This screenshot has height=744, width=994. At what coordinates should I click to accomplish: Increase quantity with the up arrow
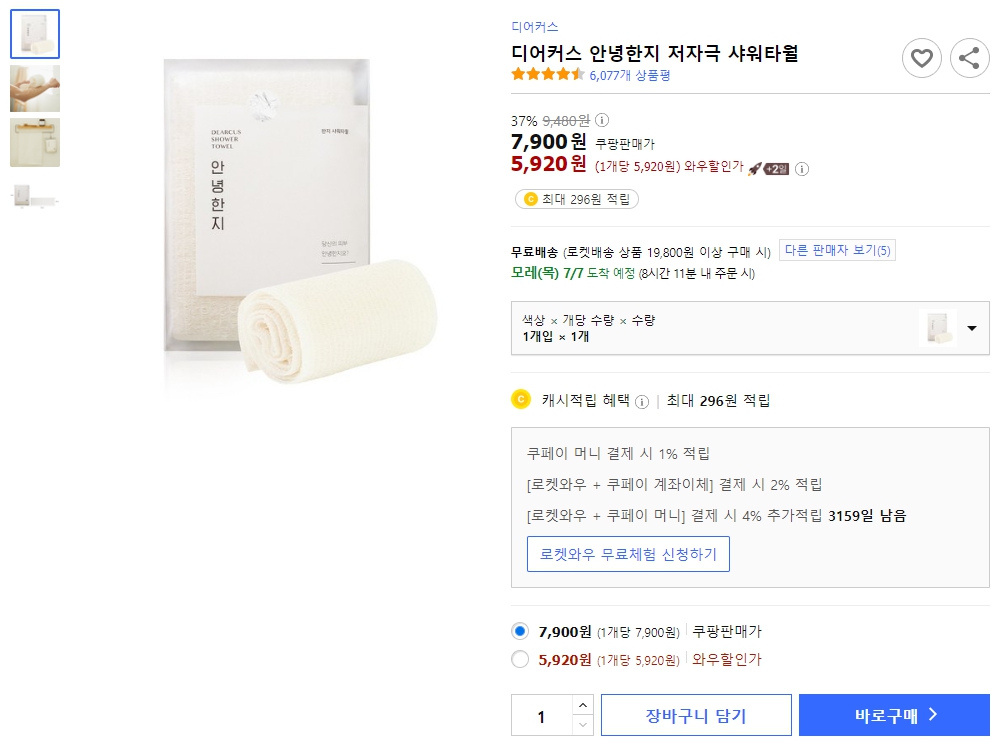tap(582, 705)
